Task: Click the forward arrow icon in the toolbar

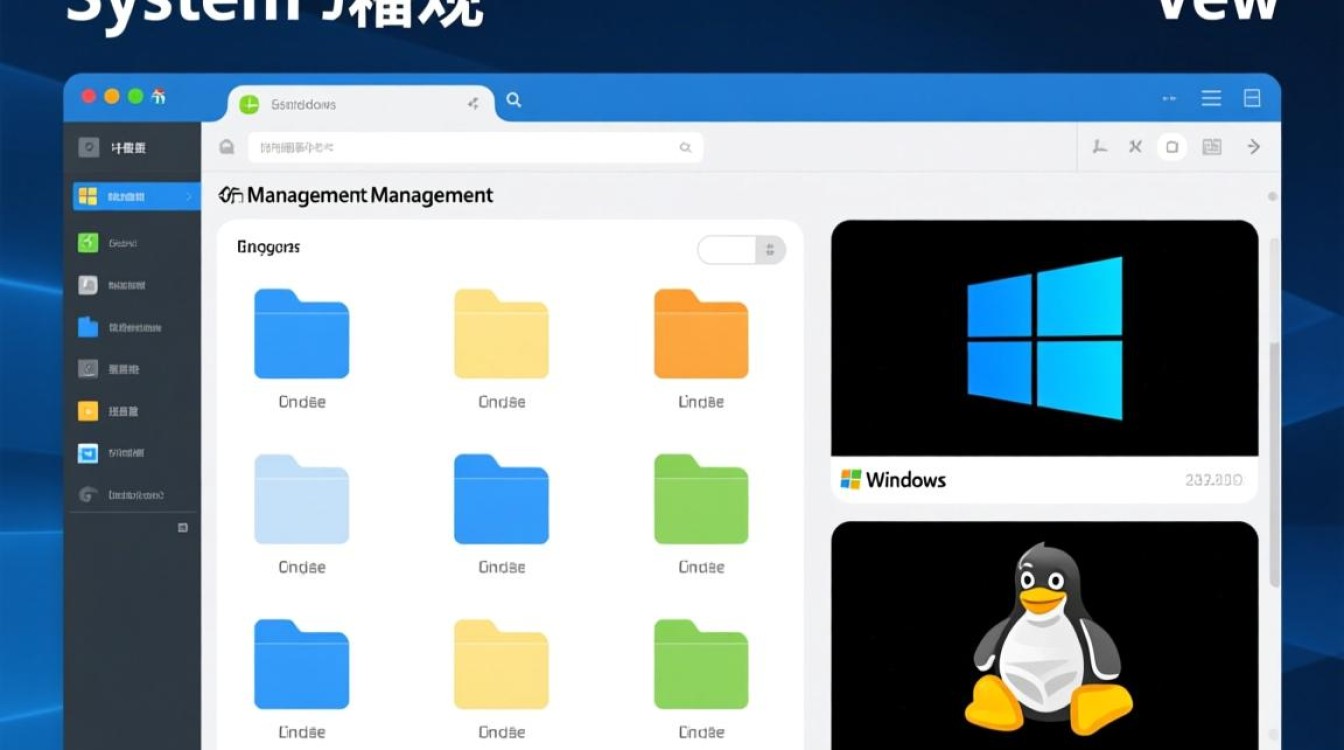Action: pos(1254,146)
